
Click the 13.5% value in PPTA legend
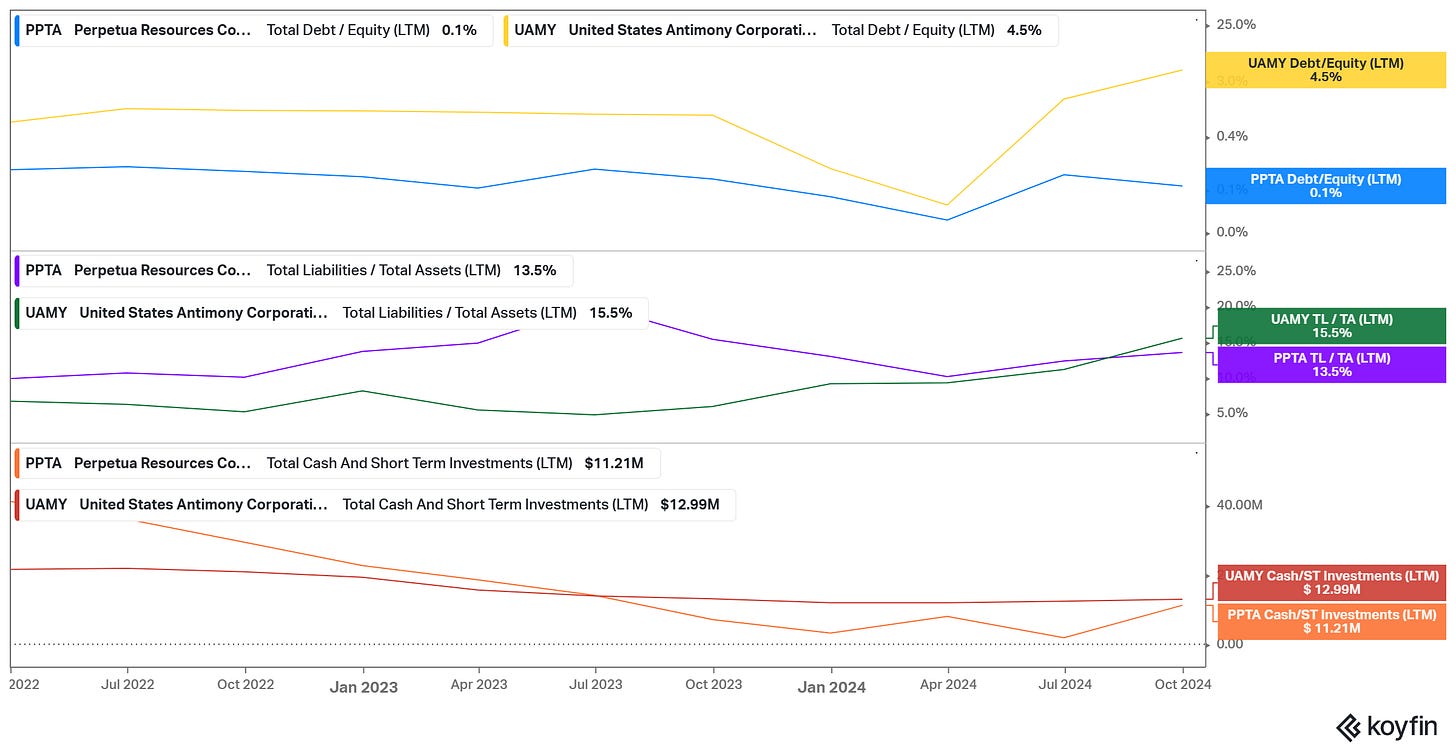coord(535,270)
